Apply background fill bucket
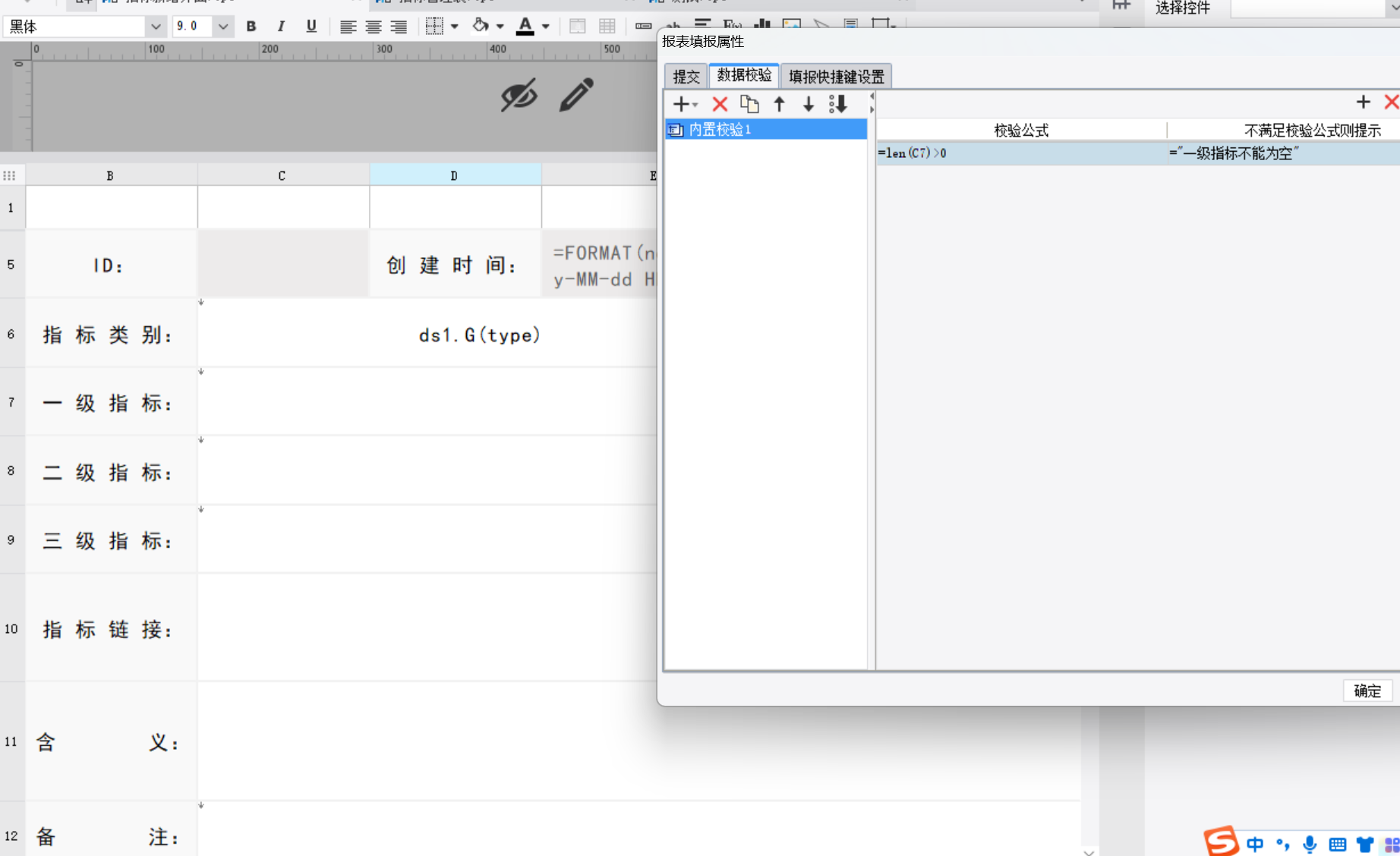Viewport: 1400px width, 856px height. [480, 27]
